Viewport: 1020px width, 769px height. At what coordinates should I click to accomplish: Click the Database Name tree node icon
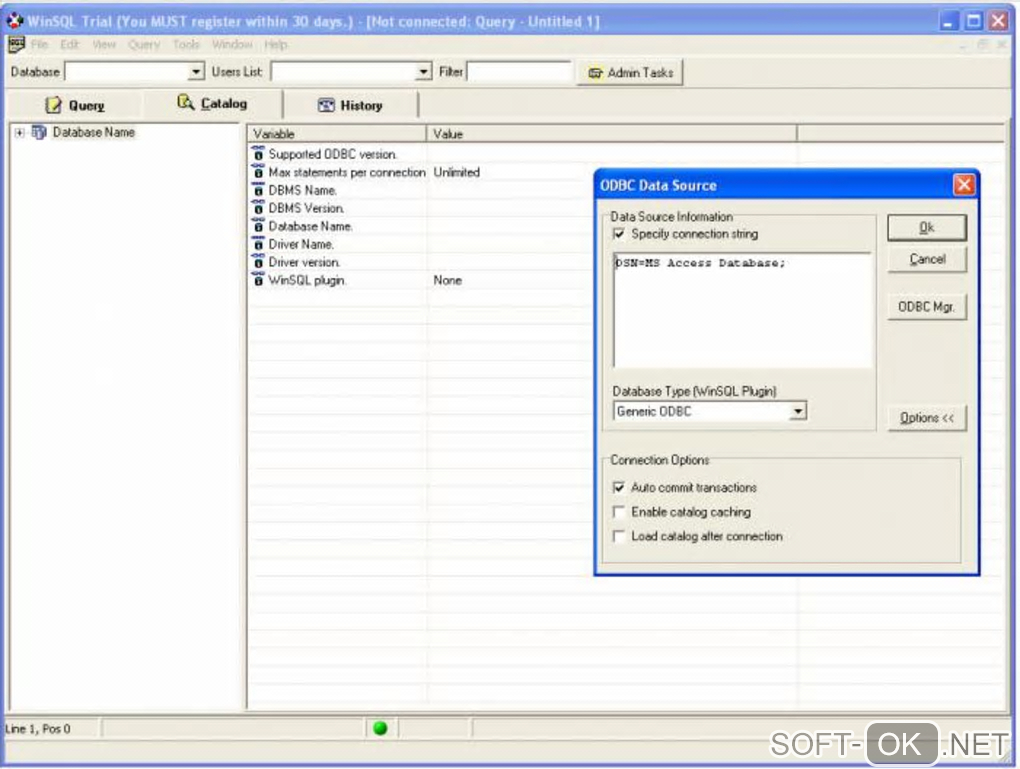point(39,133)
